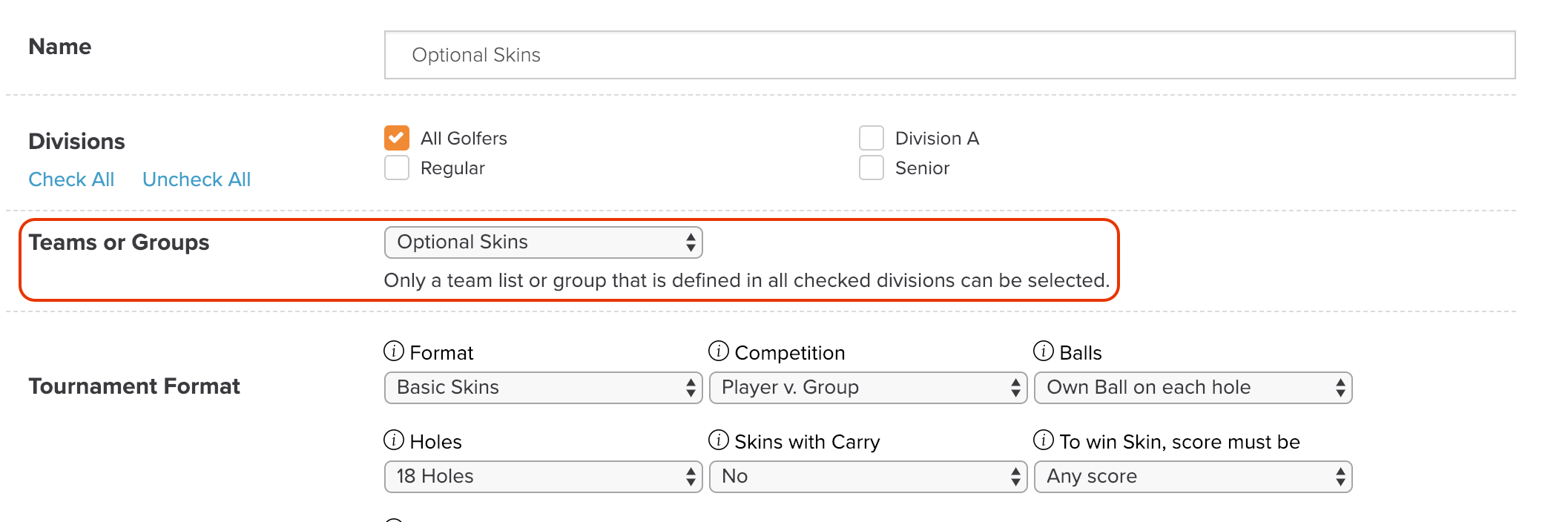The height and width of the screenshot is (522, 1568).
Task: Click the info icon next to Balls
Action: click(1044, 351)
